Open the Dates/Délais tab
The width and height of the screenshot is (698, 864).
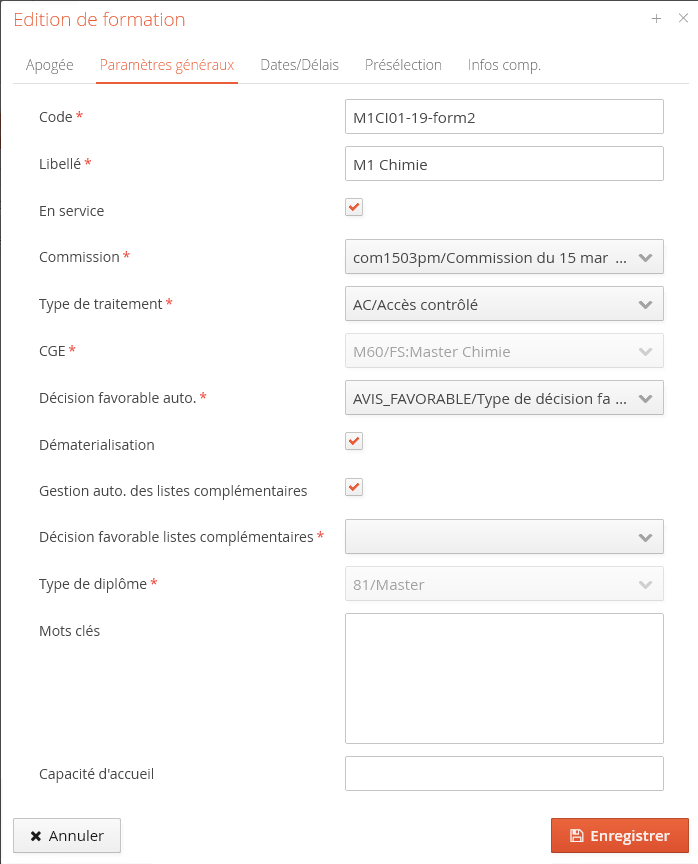(x=299, y=65)
